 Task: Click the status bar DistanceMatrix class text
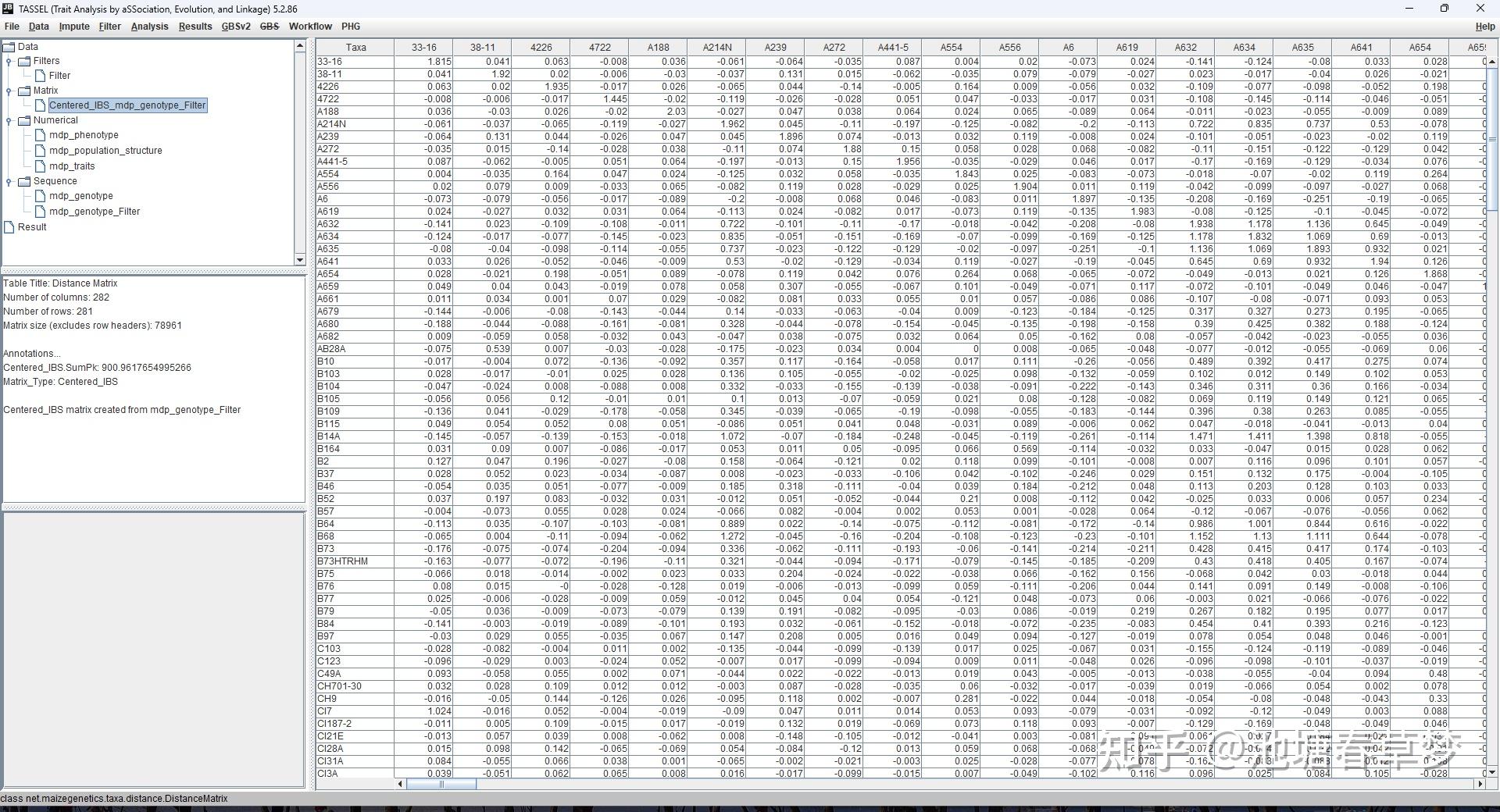(114, 799)
